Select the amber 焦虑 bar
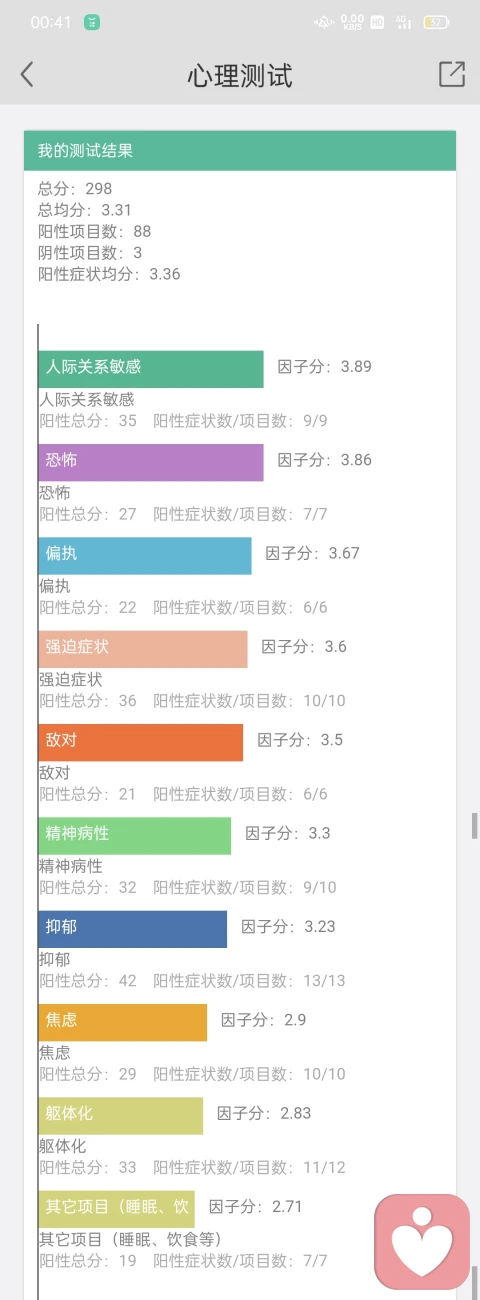Image resolution: width=480 pixels, height=1300 pixels. tap(123, 1022)
